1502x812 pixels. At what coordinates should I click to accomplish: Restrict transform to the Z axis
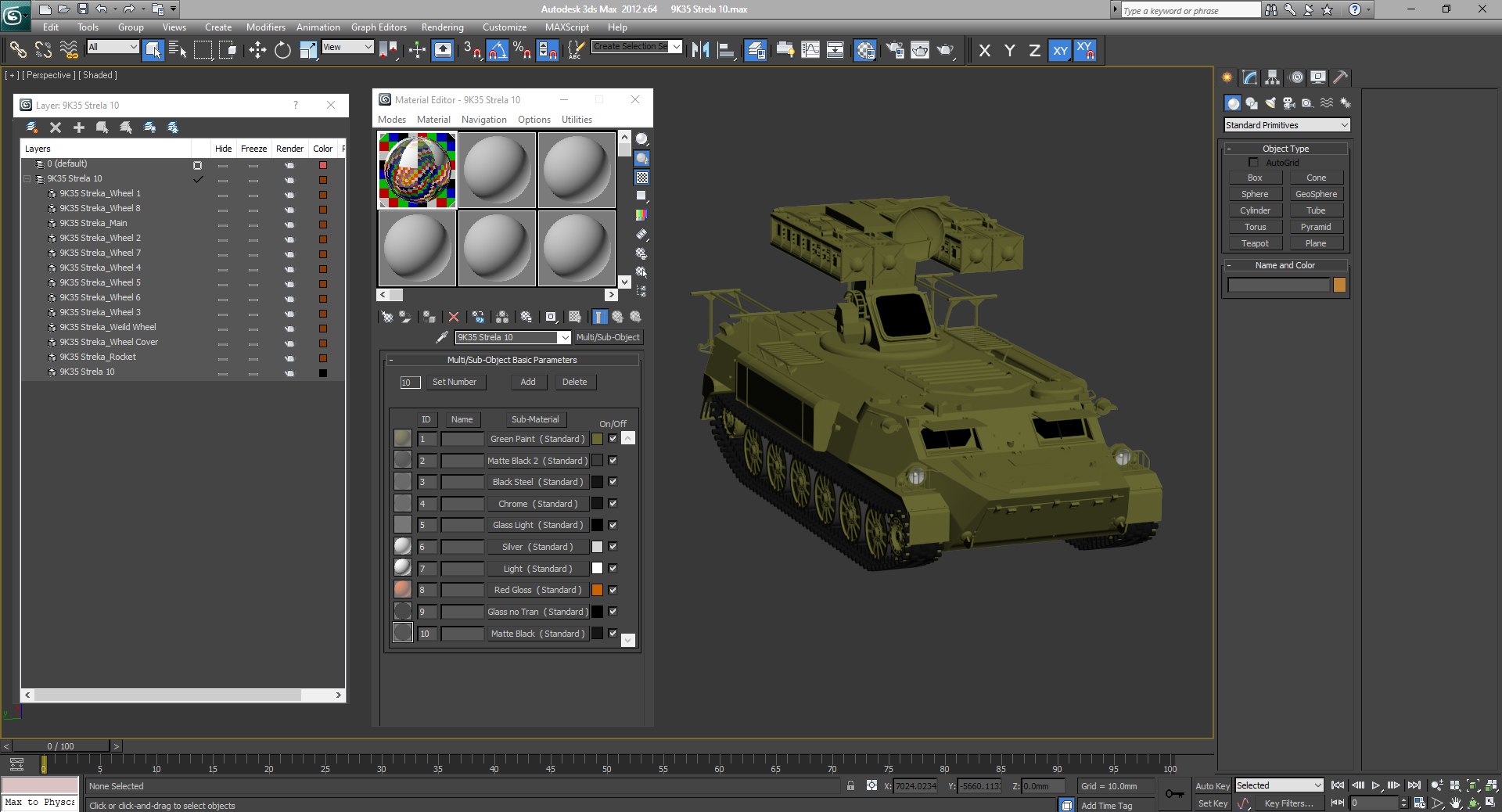pos(1034,50)
